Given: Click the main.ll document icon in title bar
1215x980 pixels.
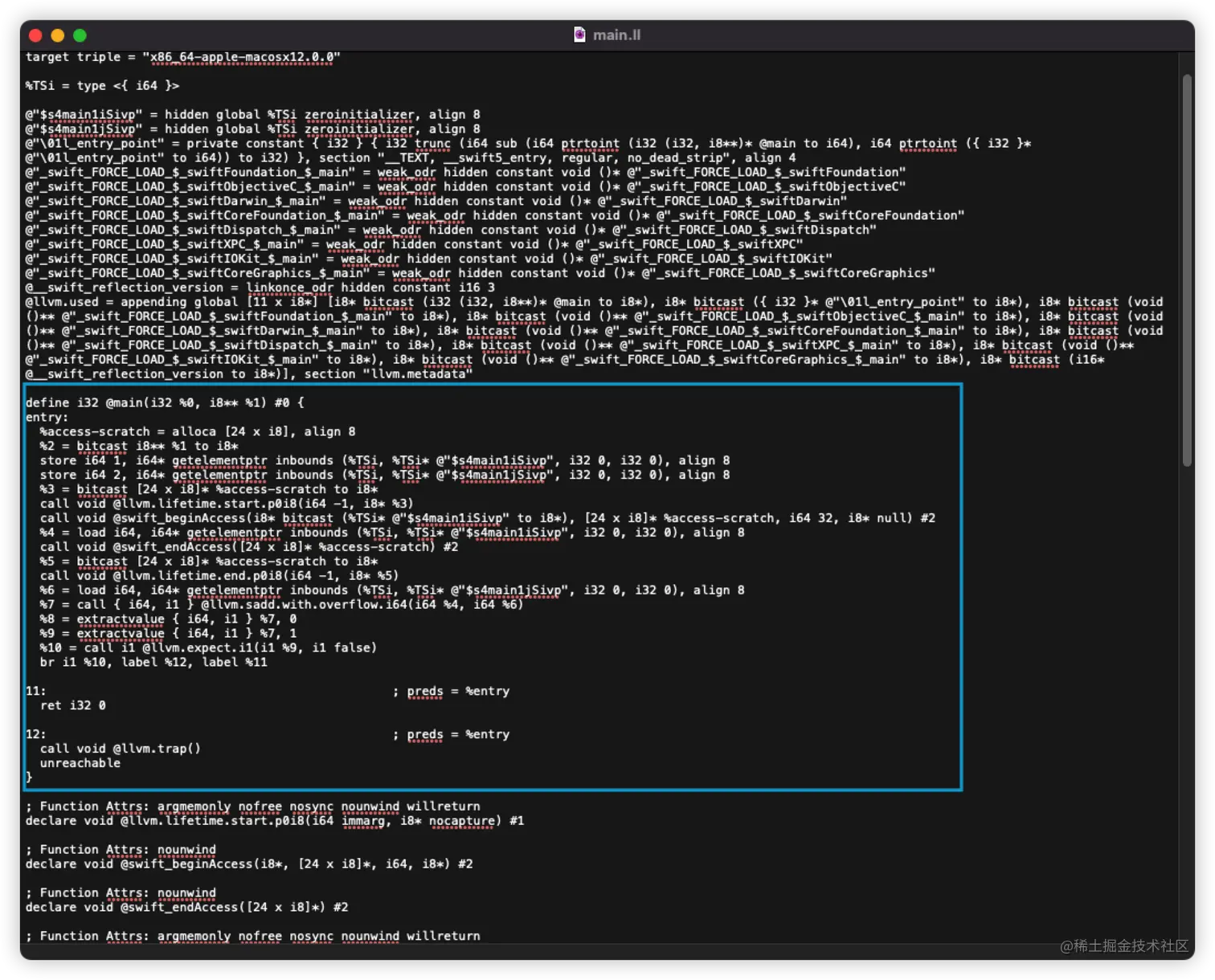Looking at the screenshot, I should click(579, 35).
